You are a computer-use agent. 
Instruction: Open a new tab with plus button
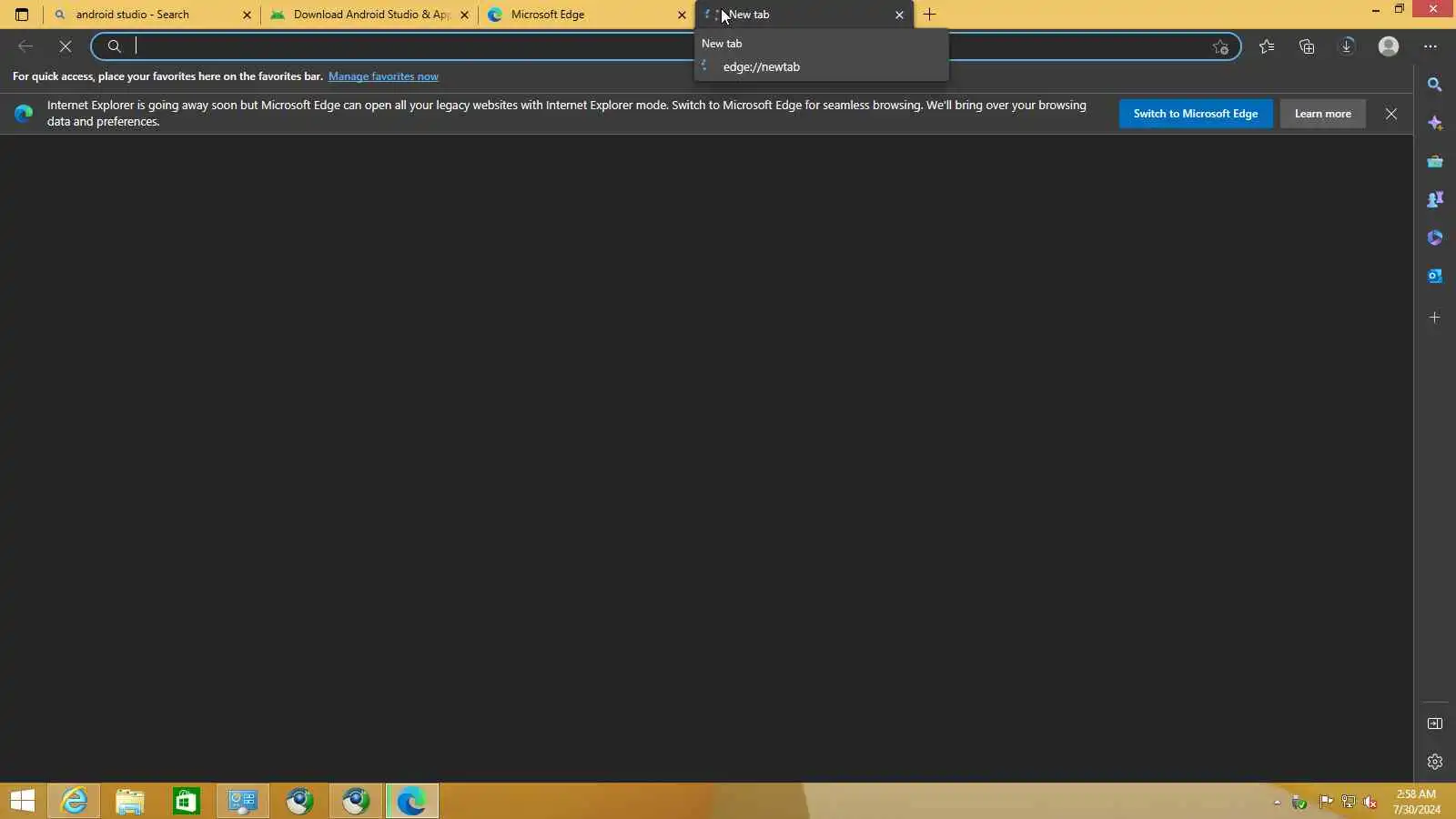[929, 15]
